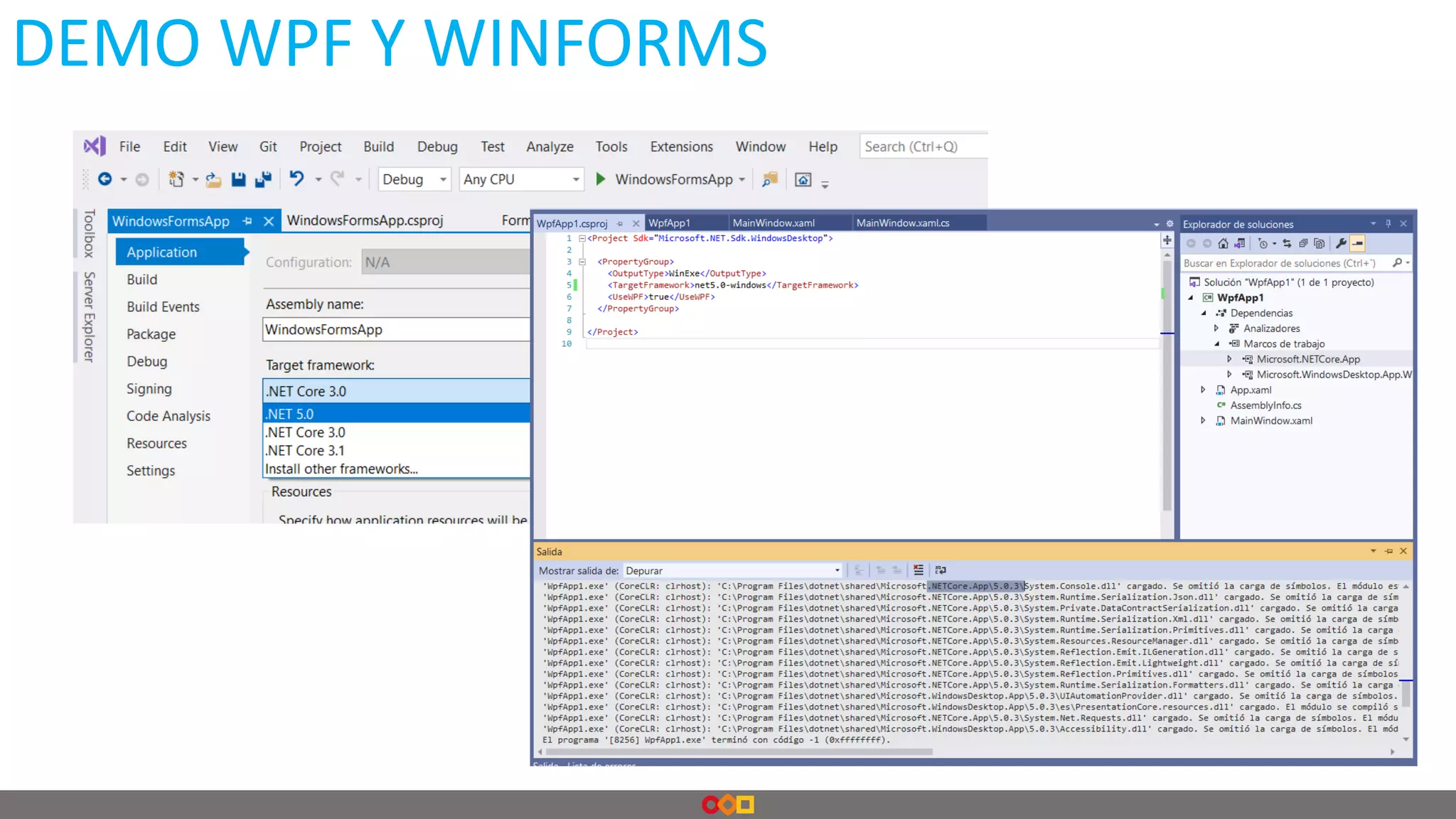The image size is (1456, 819).
Task: Expand the MainWindow.xaml tree node
Action: point(1204,421)
